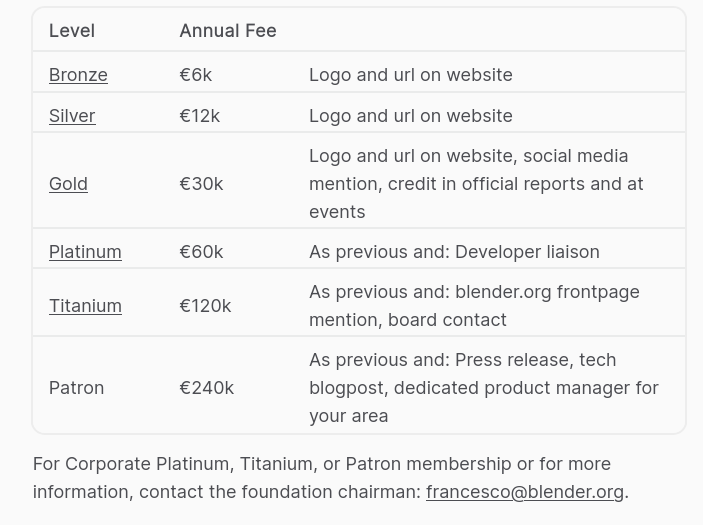Image resolution: width=703 pixels, height=525 pixels.
Task: Open the Bronze membership level link
Action: (x=78, y=75)
